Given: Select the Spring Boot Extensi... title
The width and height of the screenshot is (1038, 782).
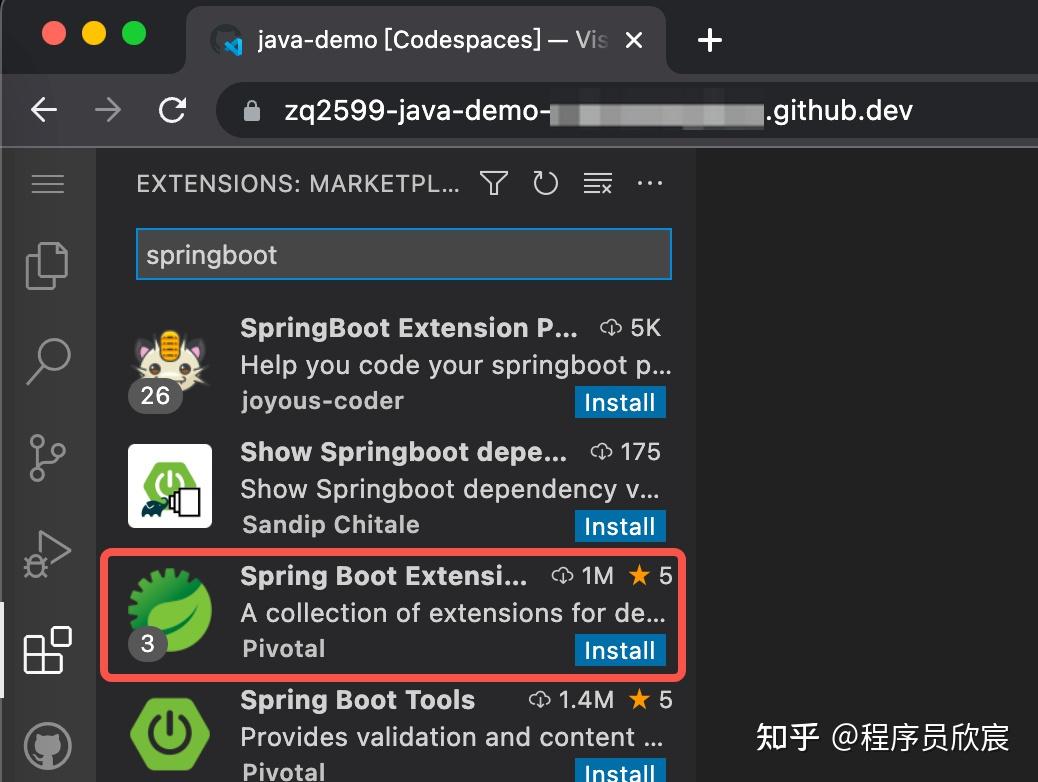Looking at the screenshot, I should click(384, 576).
